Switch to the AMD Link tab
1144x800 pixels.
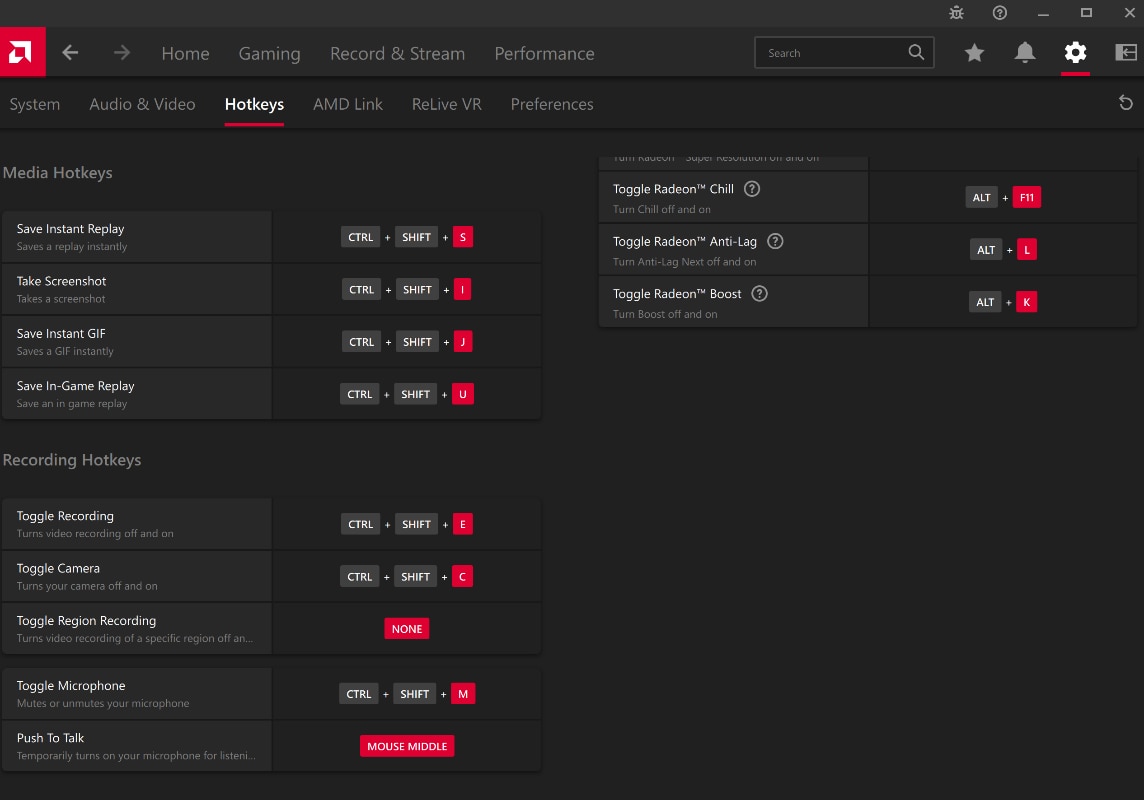pyautogui.click(x=348, y=104)
